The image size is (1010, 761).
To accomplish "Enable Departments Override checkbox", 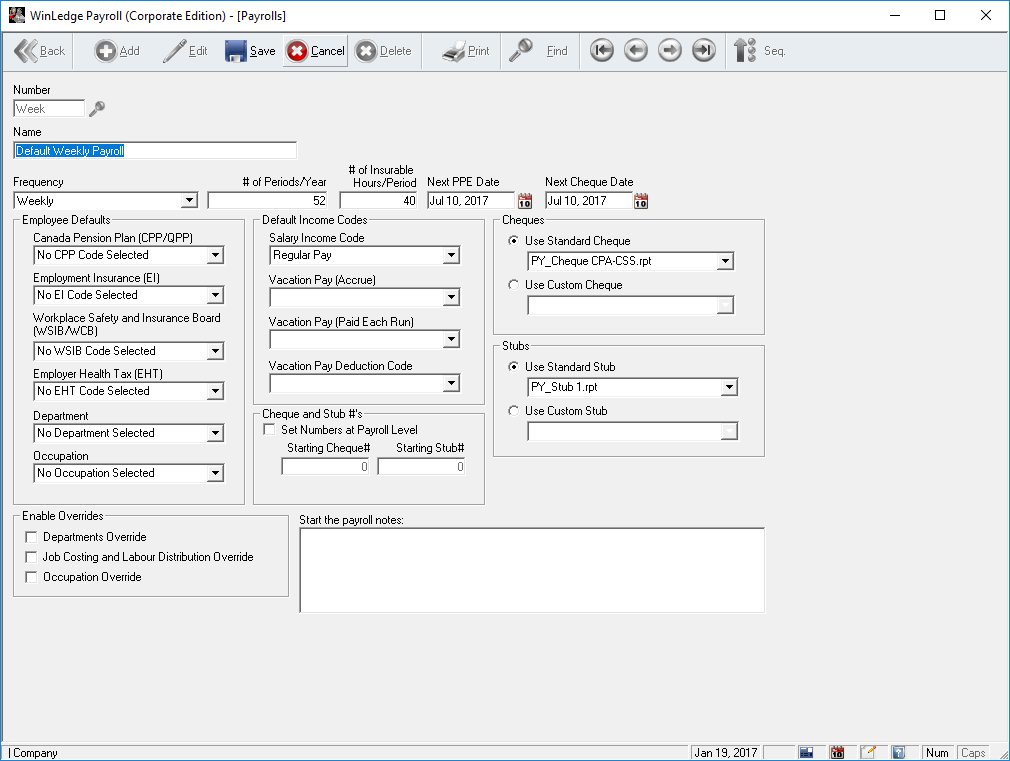I will click(32, 537).
